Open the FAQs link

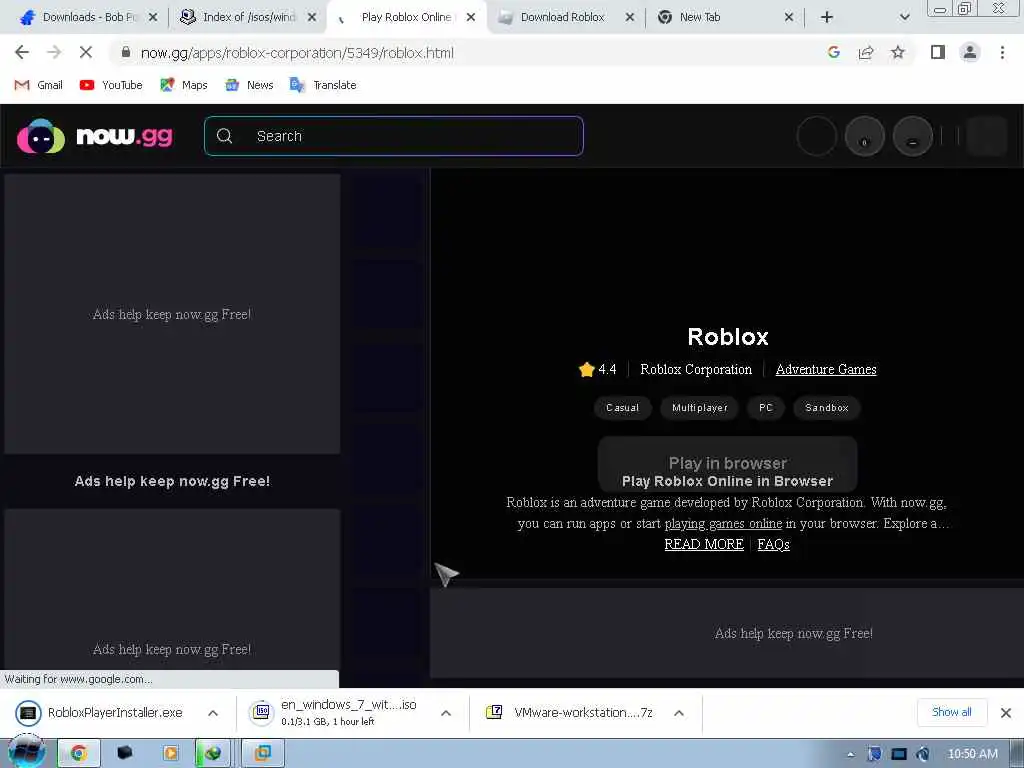(x=773, y=544)
